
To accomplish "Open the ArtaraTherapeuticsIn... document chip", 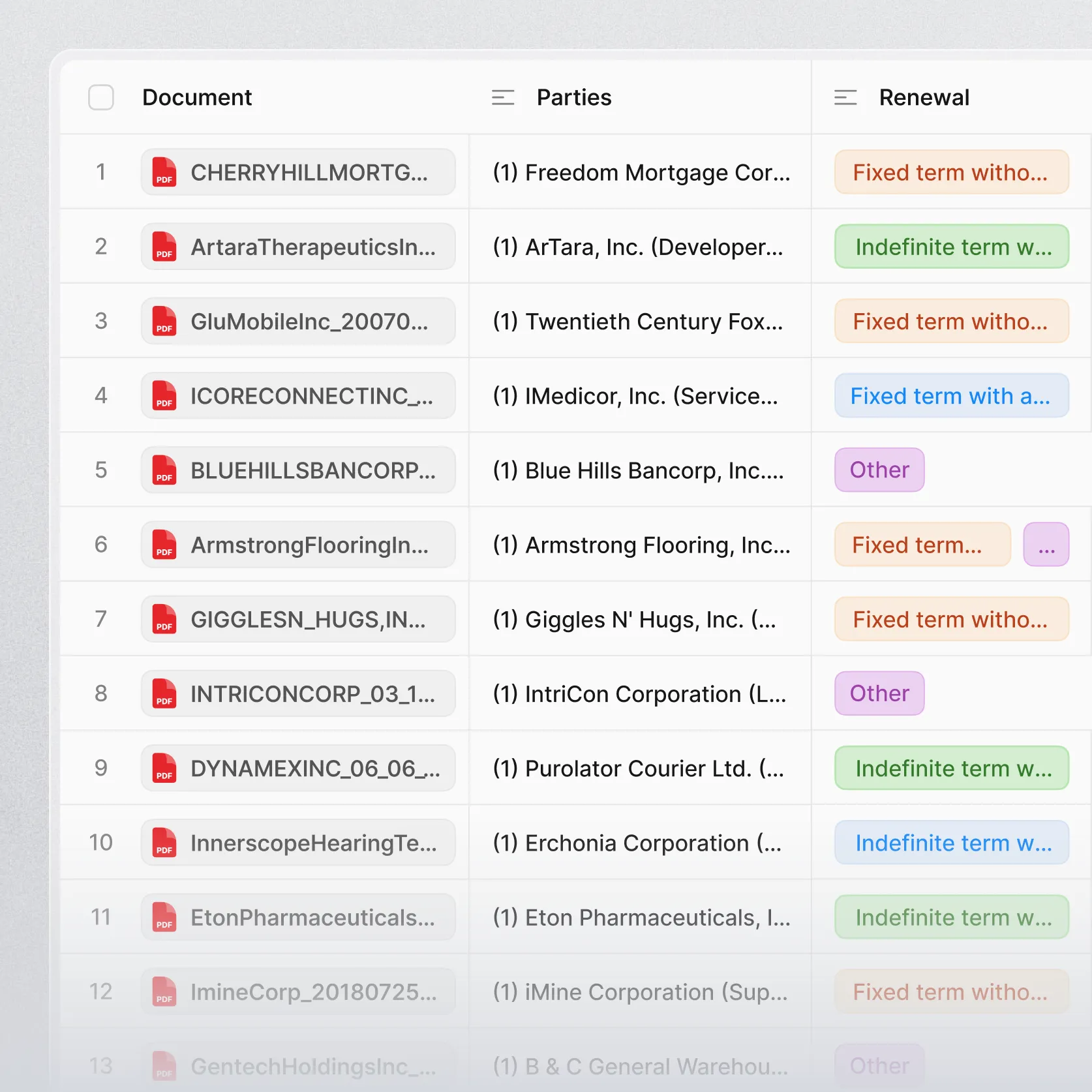I will tap(298, 247).
